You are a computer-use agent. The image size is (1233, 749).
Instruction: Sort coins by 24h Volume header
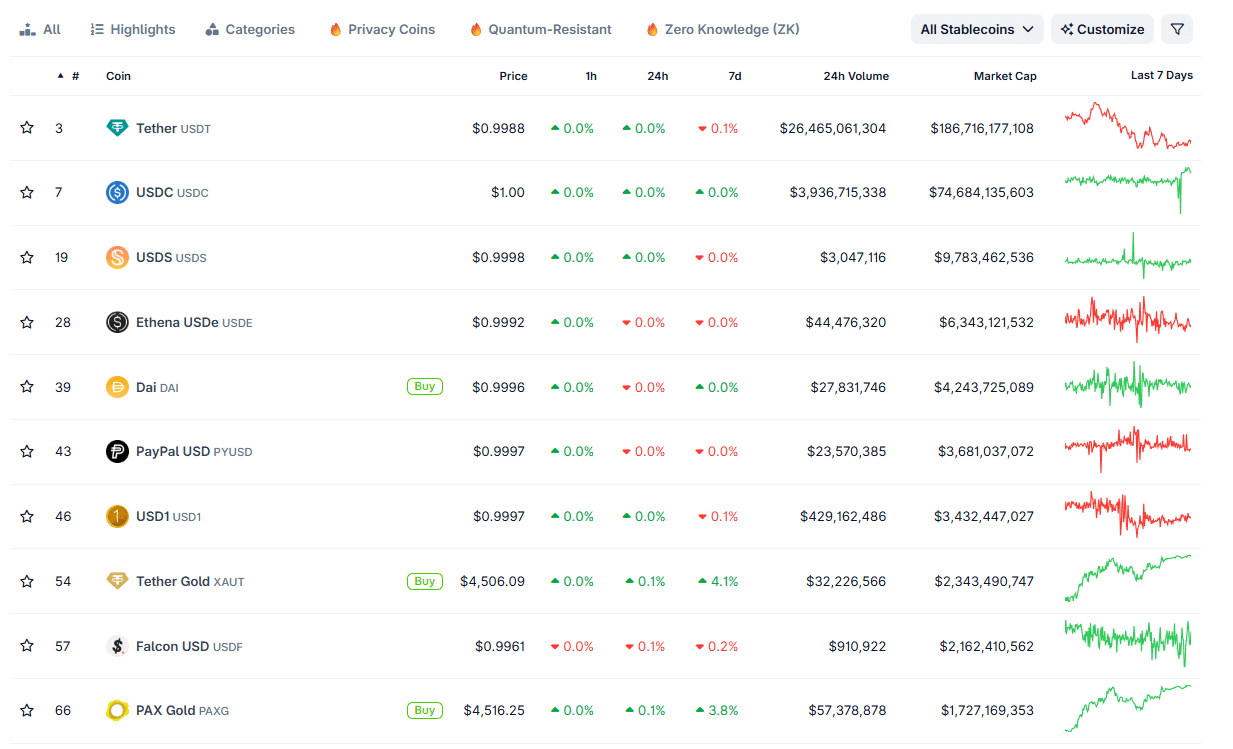(x=856, y=76)
